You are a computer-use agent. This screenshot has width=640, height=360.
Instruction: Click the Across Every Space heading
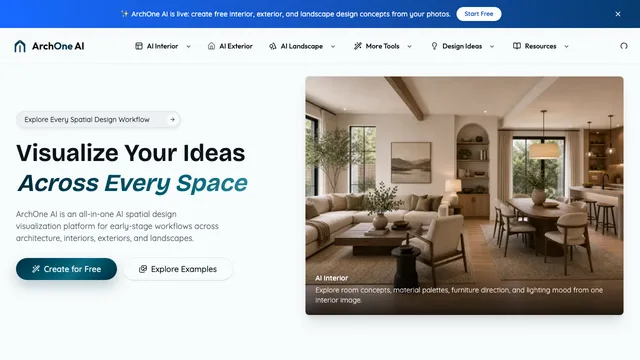coord(132,183)
